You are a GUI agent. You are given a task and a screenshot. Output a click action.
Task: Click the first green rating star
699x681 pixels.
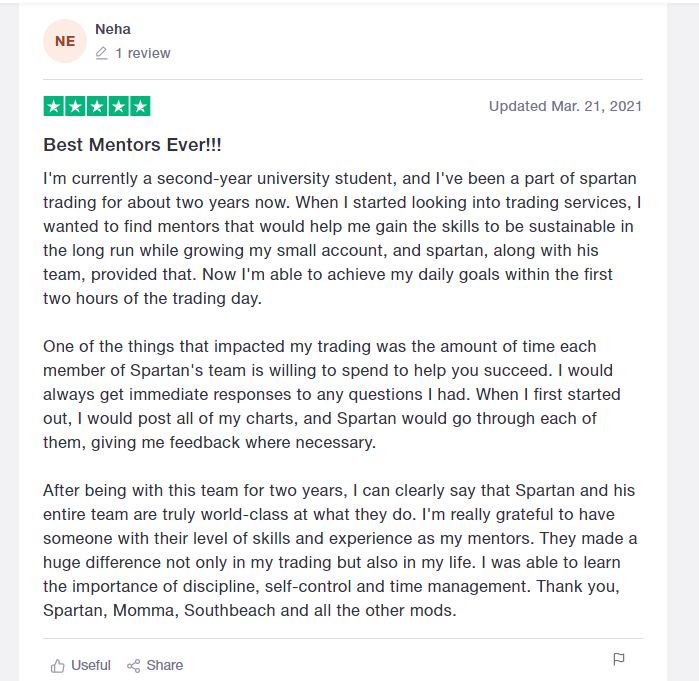click(x=54, y=106)
